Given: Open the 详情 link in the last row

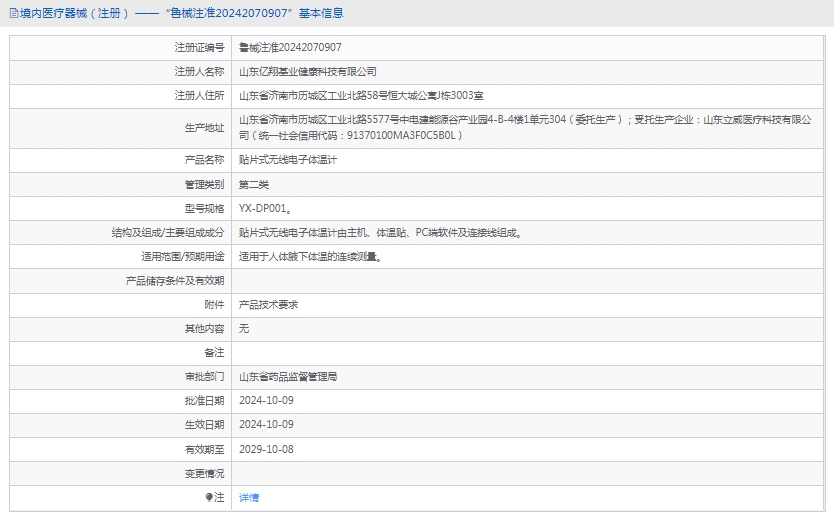Looking at the screenshot, I should coord(249,497).
